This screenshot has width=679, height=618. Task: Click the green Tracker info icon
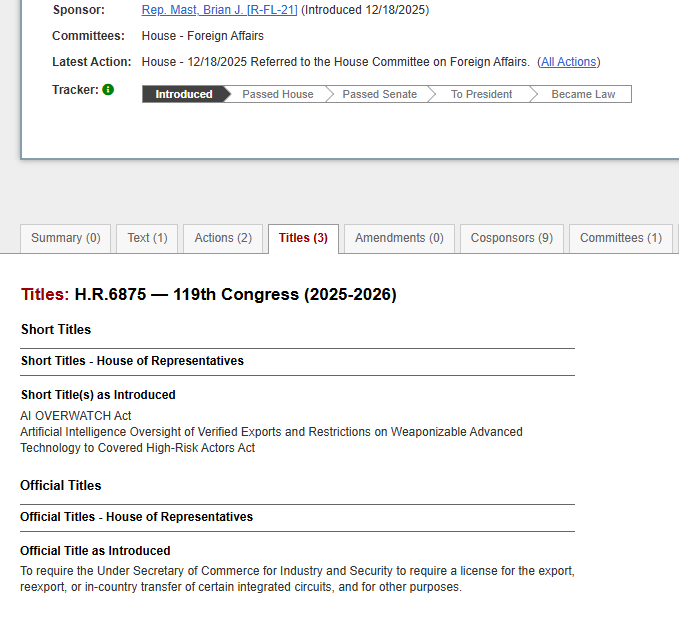(108, 90)
